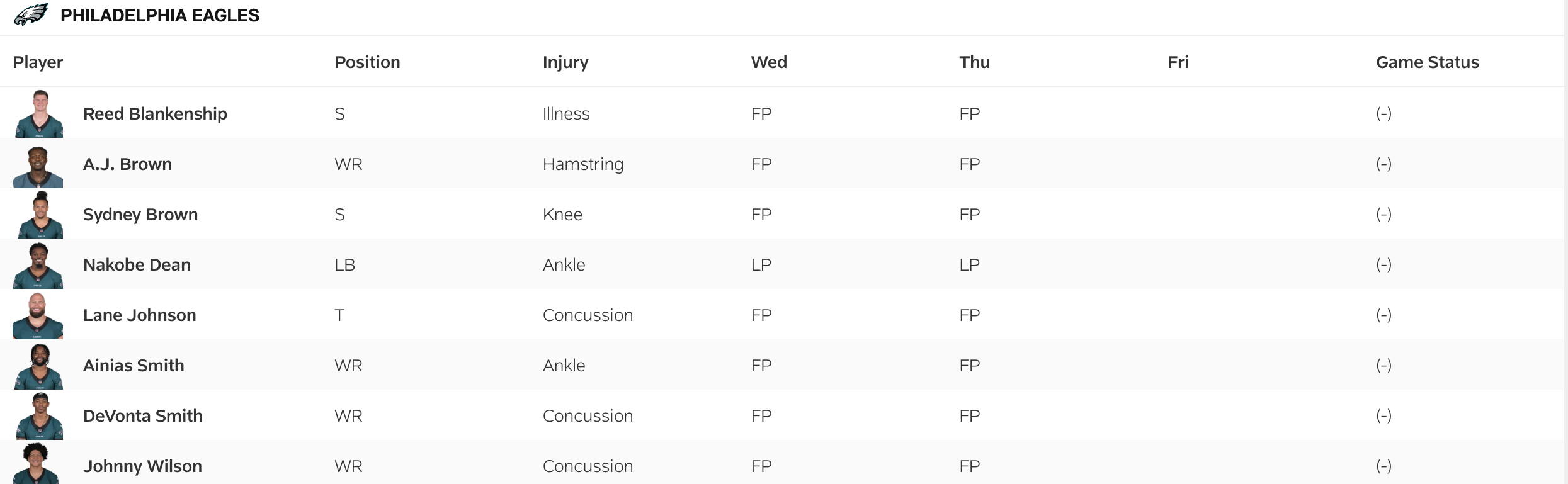Open Reed Blankenship player link
Viewport: 1568px width, 484px height.
155,114
